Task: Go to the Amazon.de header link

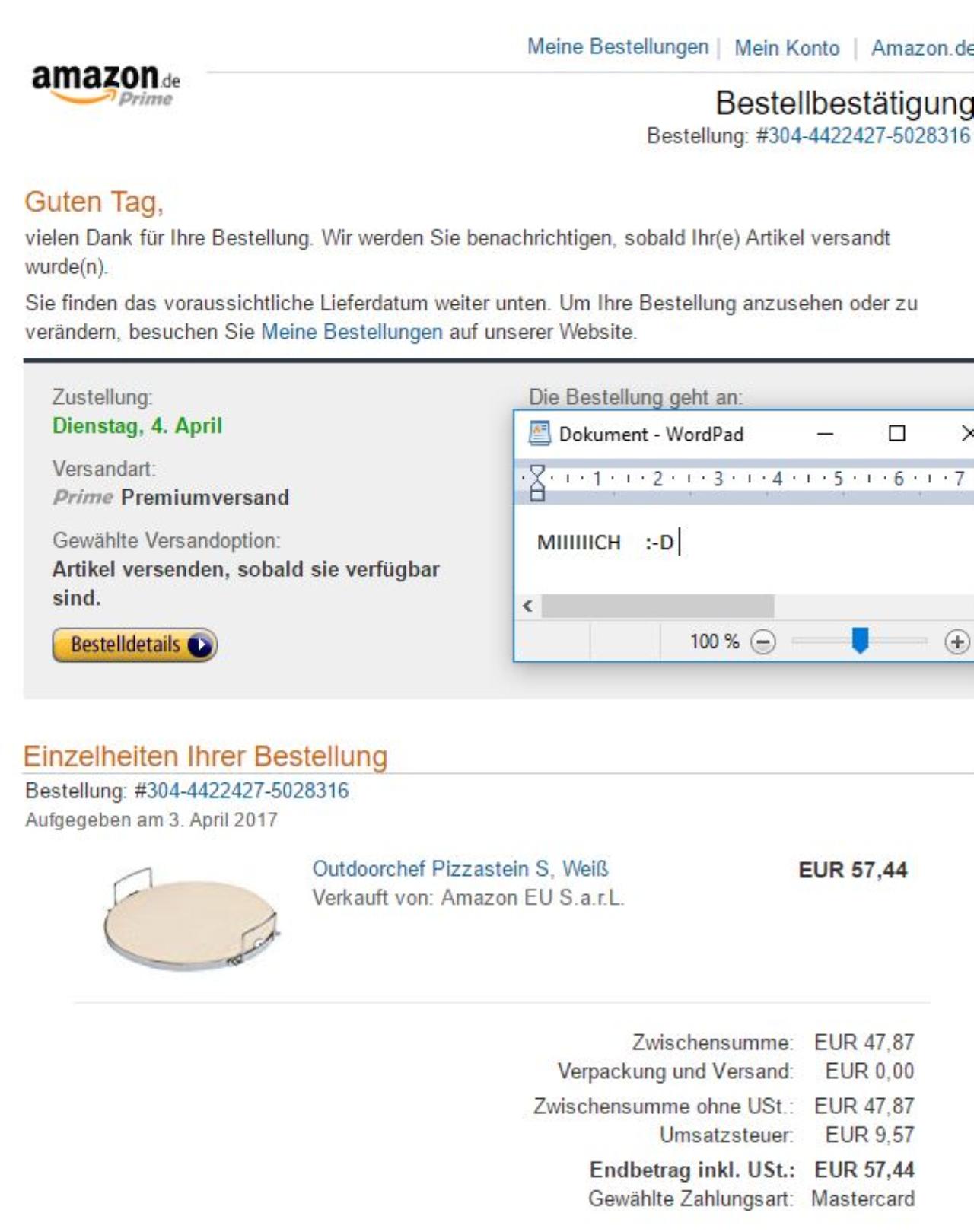Action: click(x=922, y=48)
